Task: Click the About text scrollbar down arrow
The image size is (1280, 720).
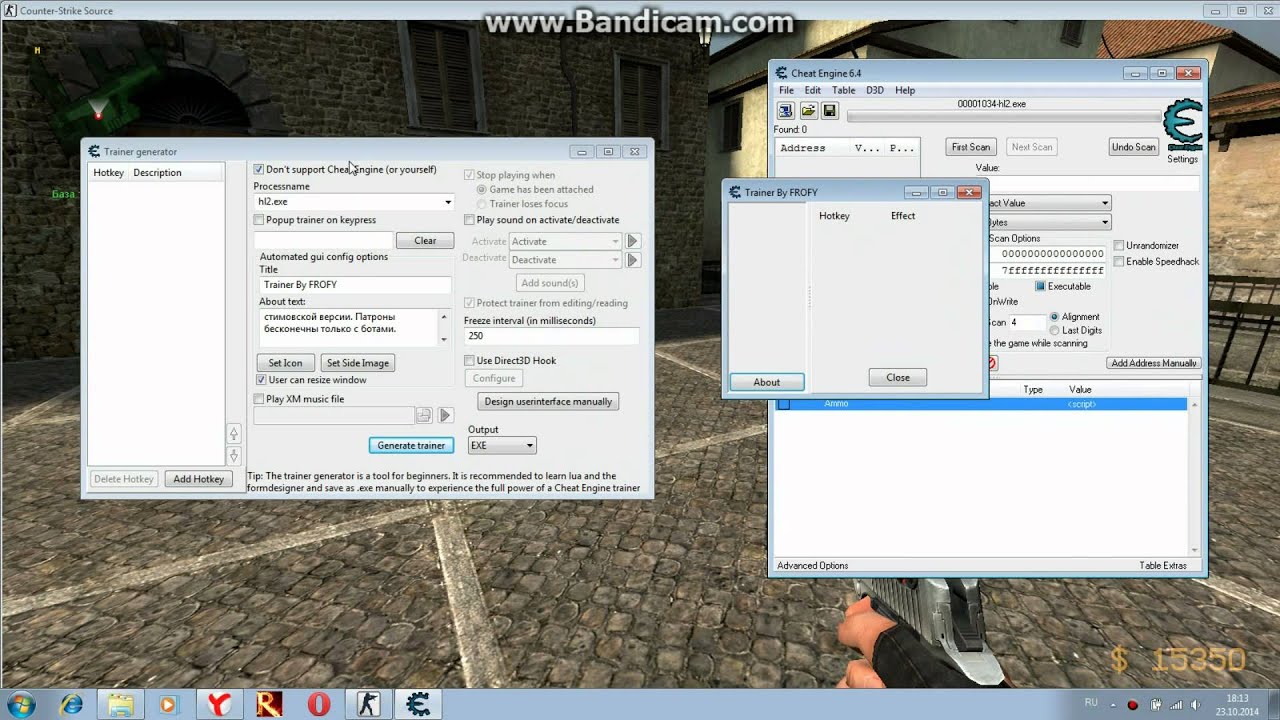Action: [445, 340]
